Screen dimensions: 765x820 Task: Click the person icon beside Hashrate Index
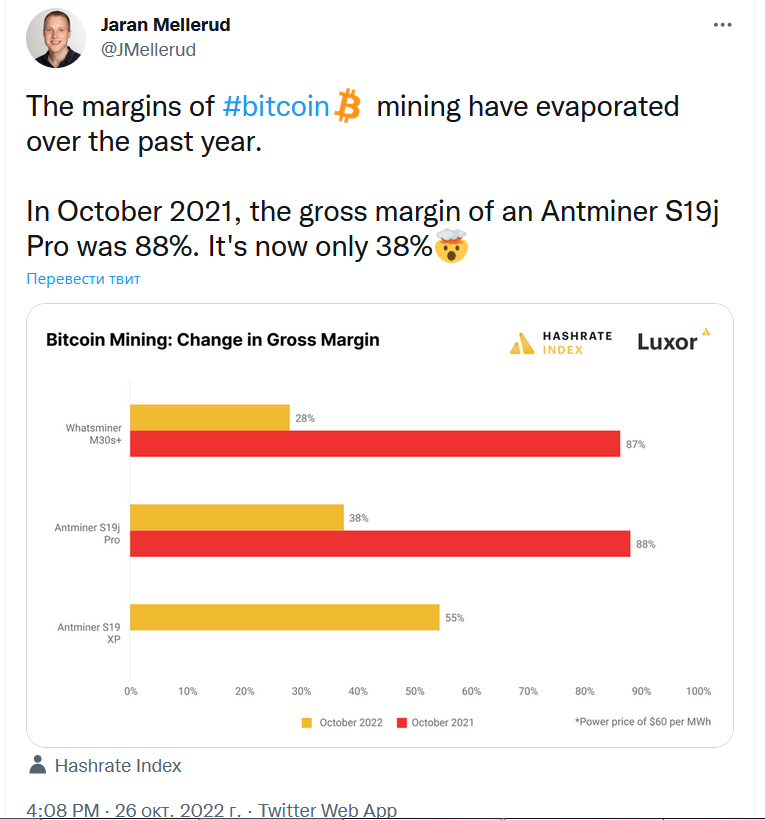[x=37, y=765]
